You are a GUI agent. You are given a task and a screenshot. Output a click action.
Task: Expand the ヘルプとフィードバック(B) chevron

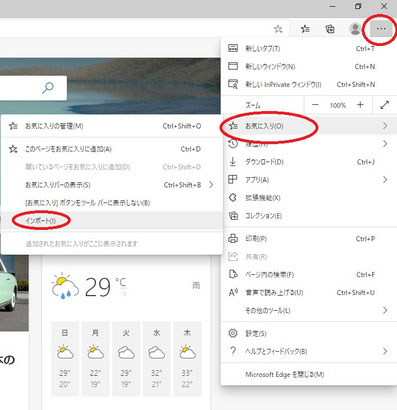[385, 351]
